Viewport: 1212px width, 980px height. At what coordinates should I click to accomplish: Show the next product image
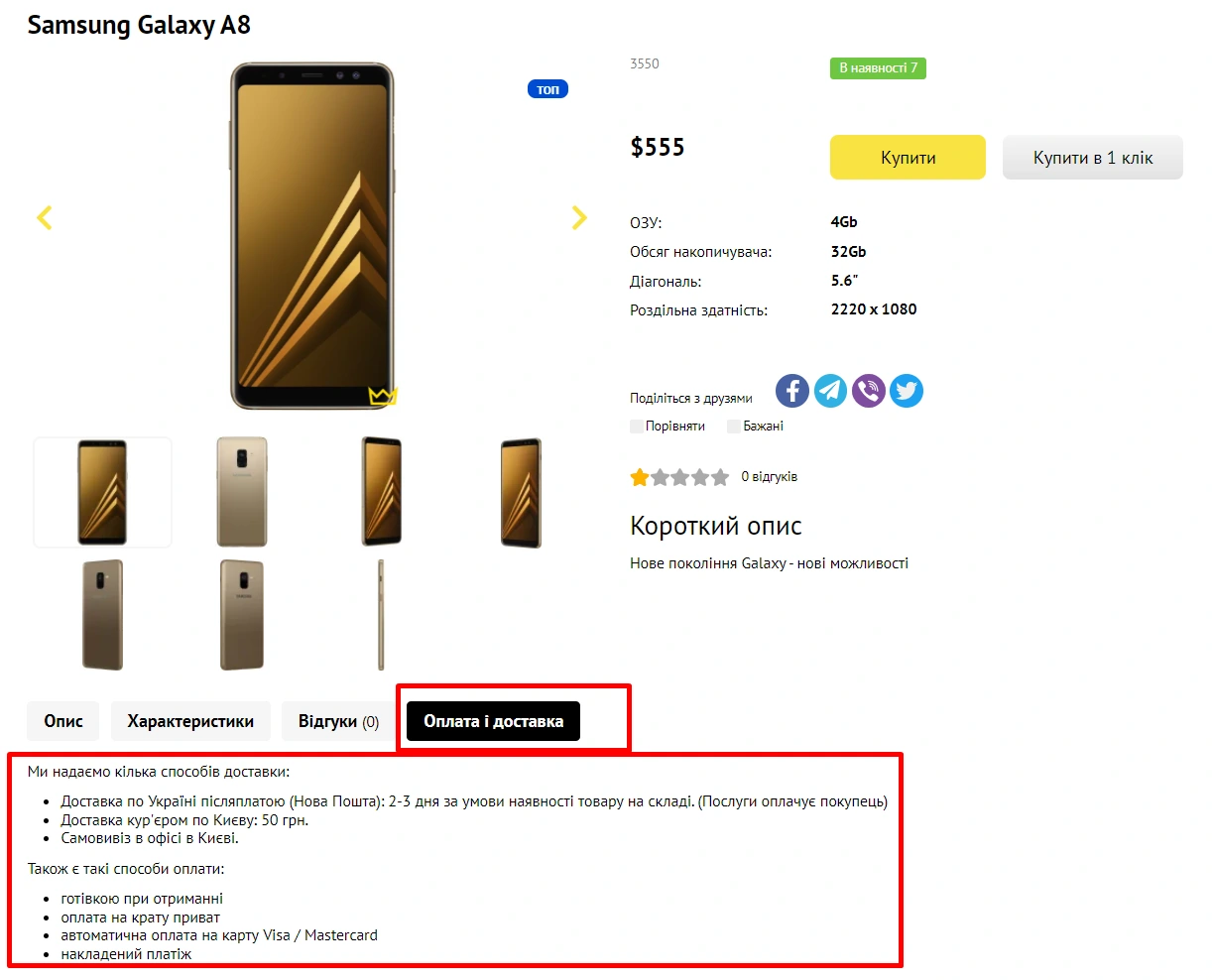pyautogui.click(x=579, y=218)
